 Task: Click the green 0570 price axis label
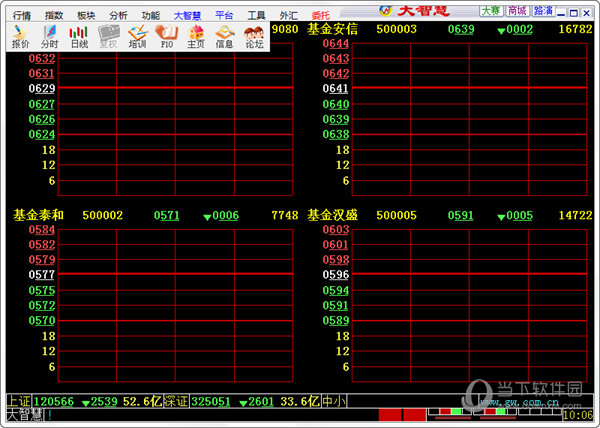[42, 321]
